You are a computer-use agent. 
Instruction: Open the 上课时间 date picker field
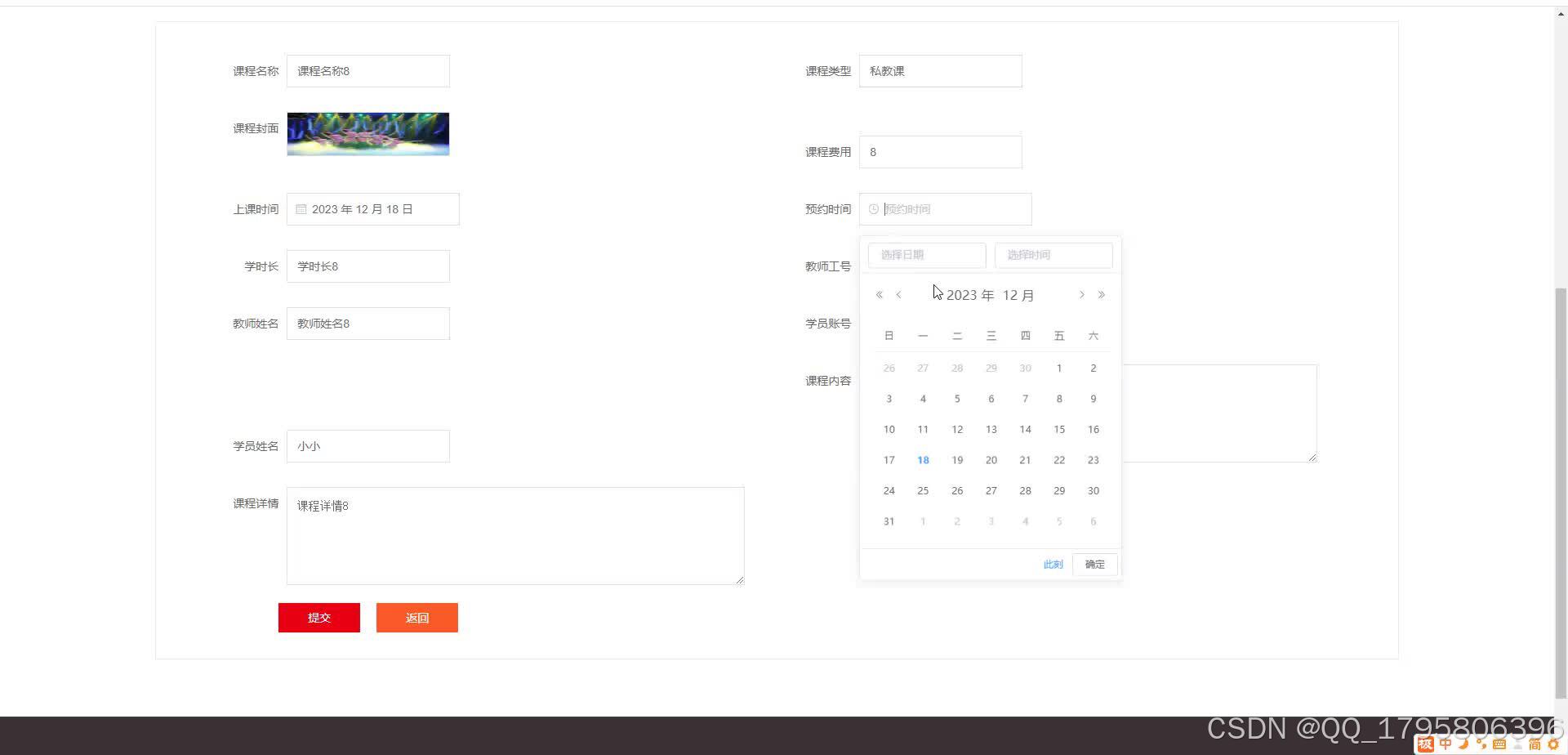point(373,209)
